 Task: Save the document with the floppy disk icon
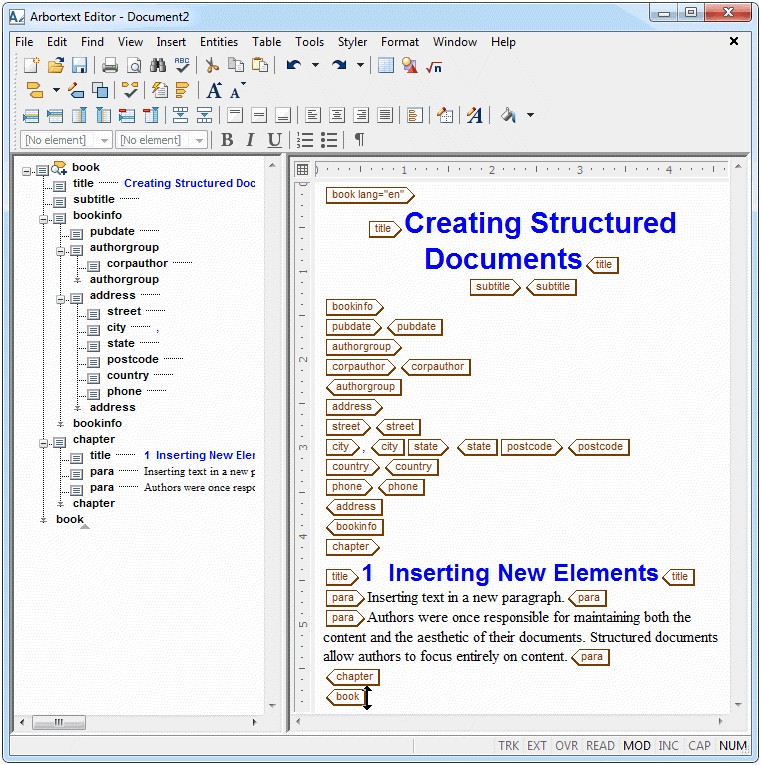[79, 65]
